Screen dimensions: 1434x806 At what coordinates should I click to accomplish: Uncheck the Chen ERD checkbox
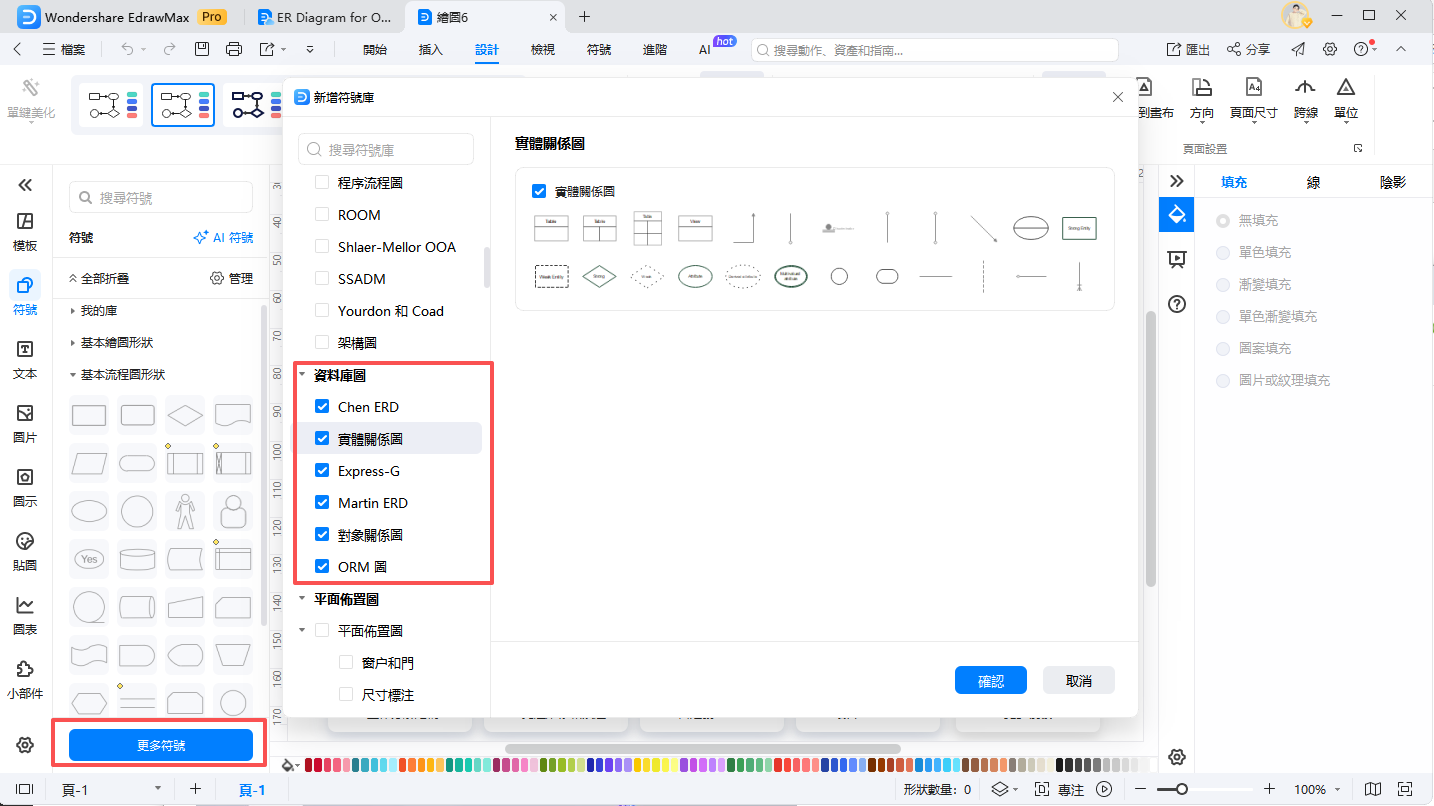[322, 407]
